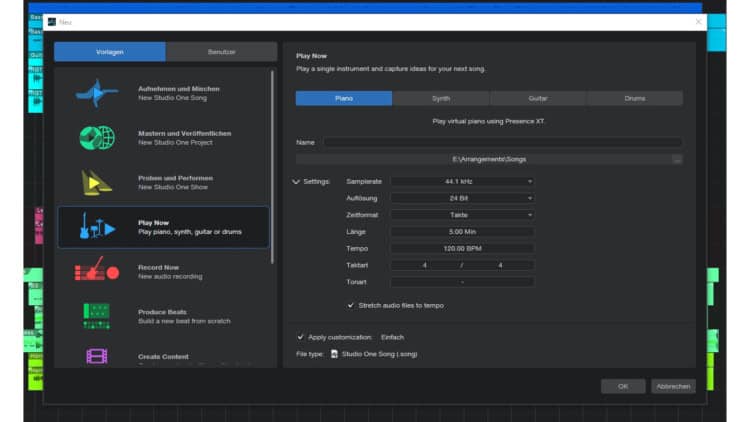Click 'Play piano, synth, guitar or drums' text
This screenshot has height=422, width=750.
click(190, 232)
